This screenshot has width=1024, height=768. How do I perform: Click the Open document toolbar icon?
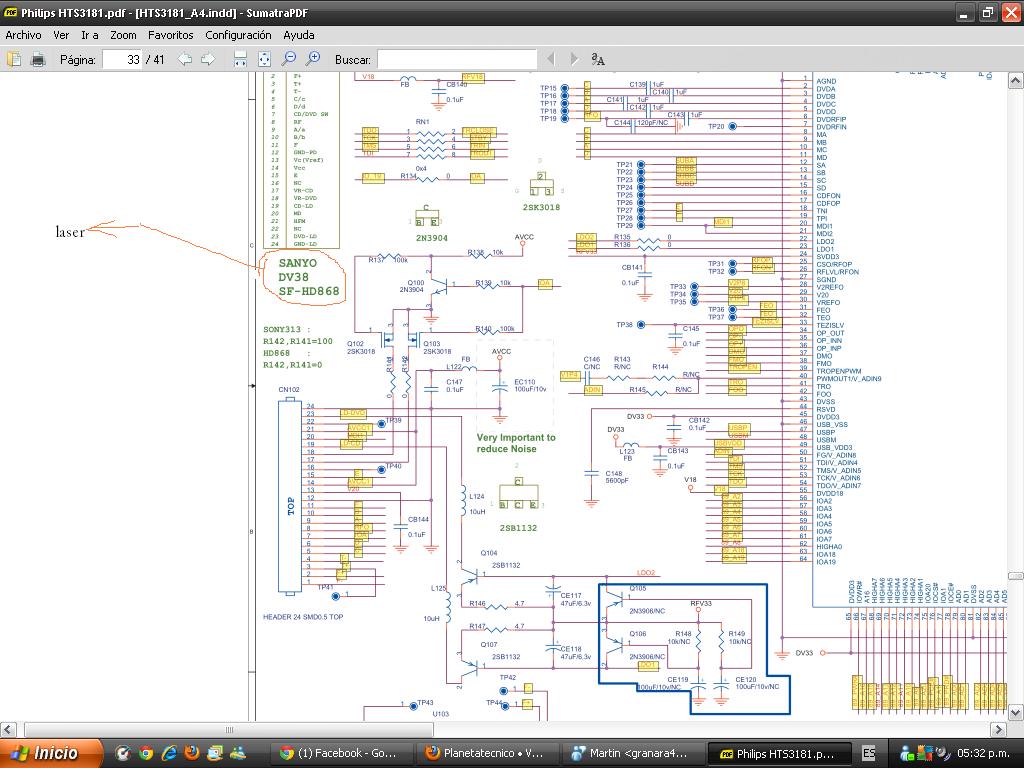tap(14, 59)
